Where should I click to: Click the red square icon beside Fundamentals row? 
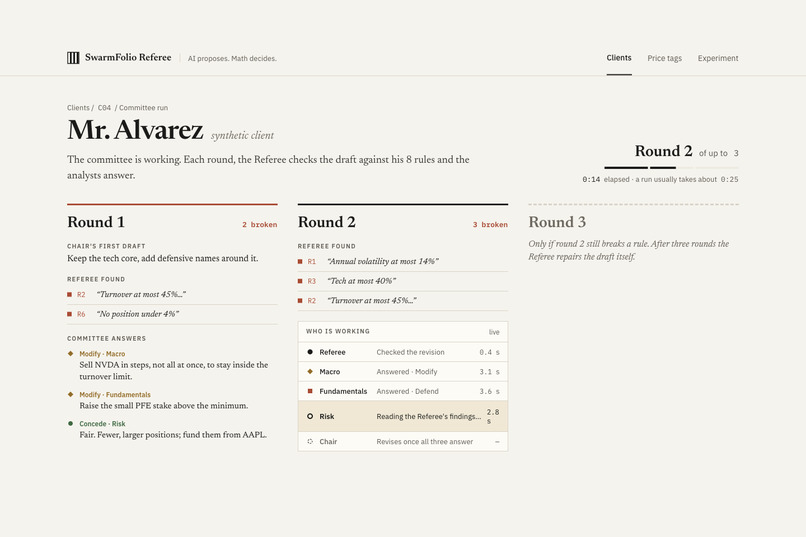(x=310, y=391)
